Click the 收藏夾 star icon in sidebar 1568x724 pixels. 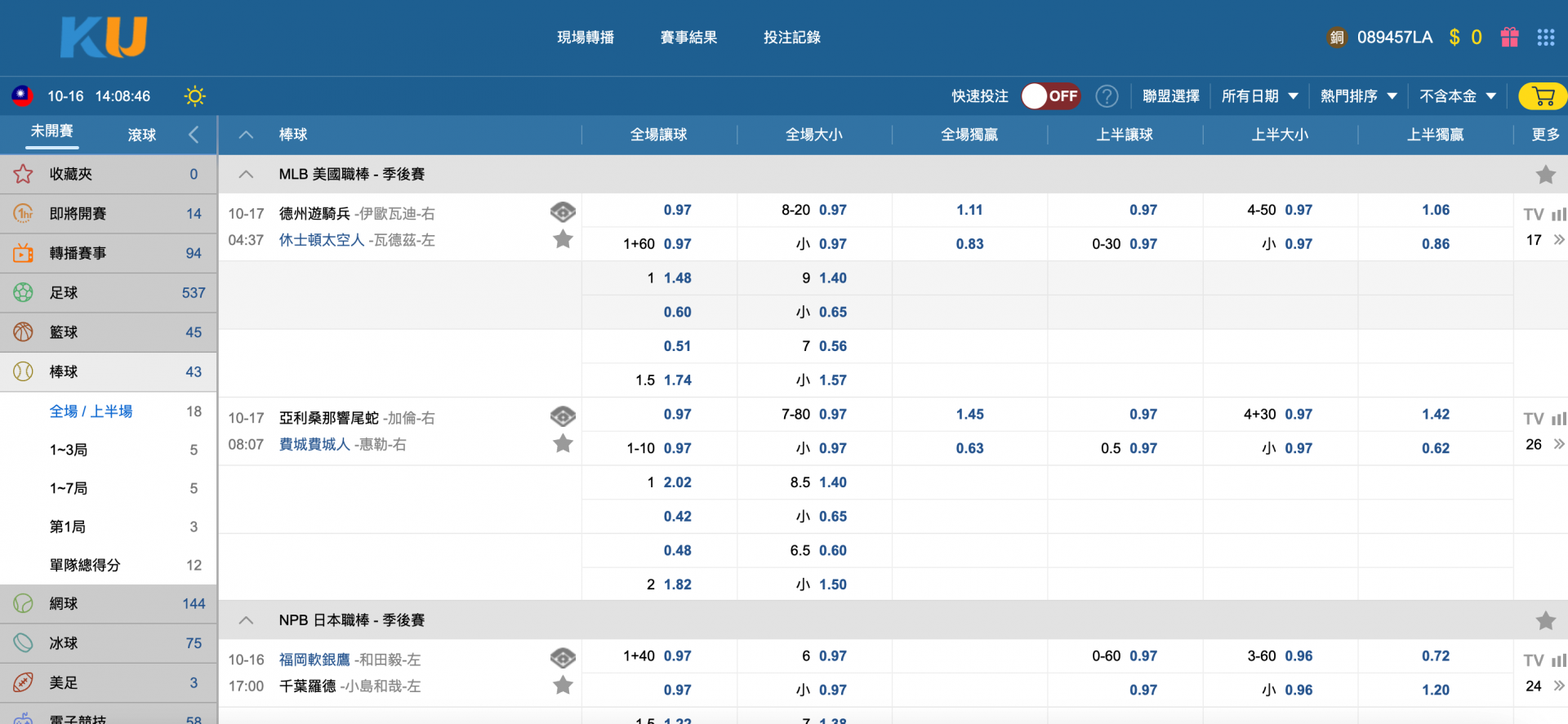tap(23, 174)
